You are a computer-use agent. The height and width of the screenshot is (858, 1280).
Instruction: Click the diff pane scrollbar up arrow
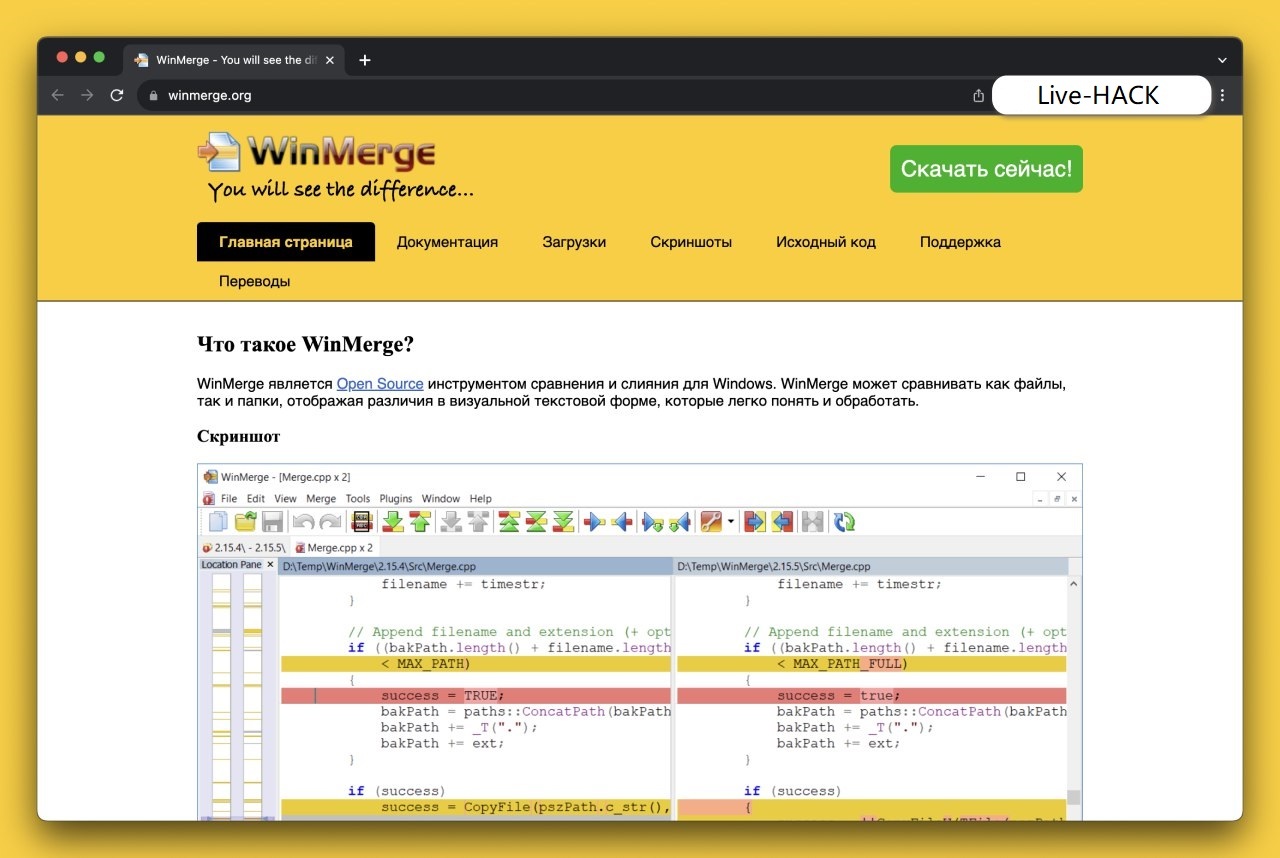point(1074,583)
